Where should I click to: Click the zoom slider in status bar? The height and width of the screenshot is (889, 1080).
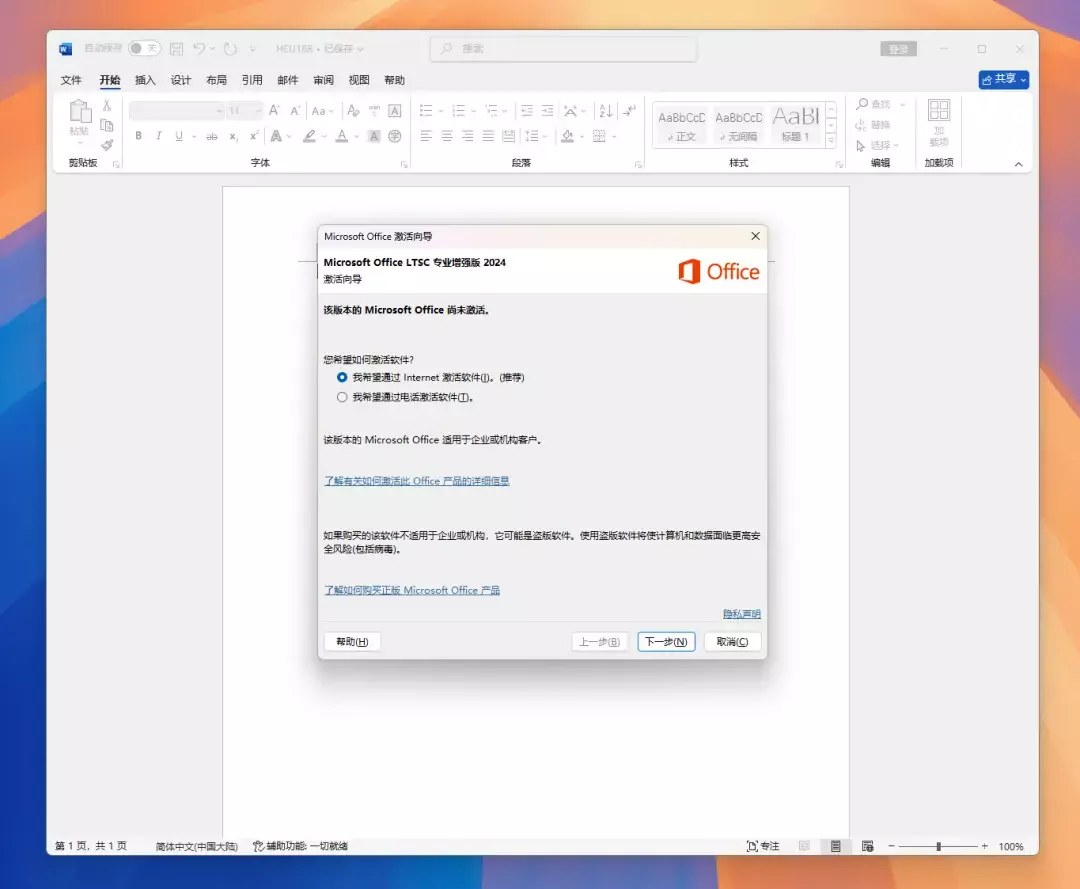(938, 846)
